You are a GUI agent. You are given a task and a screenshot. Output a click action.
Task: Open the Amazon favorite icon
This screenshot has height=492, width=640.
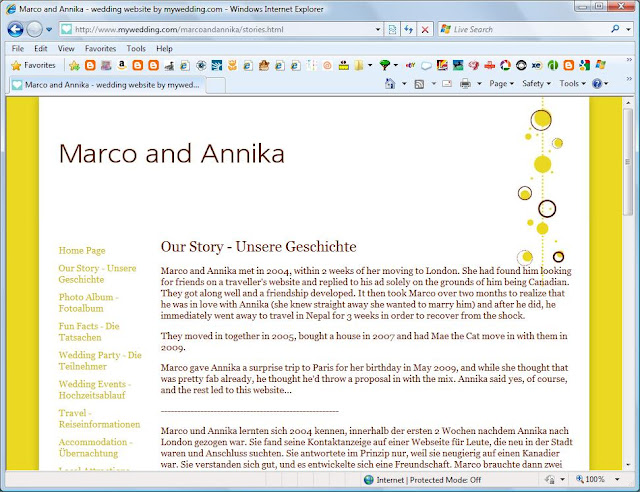click(x=122, y=65)
